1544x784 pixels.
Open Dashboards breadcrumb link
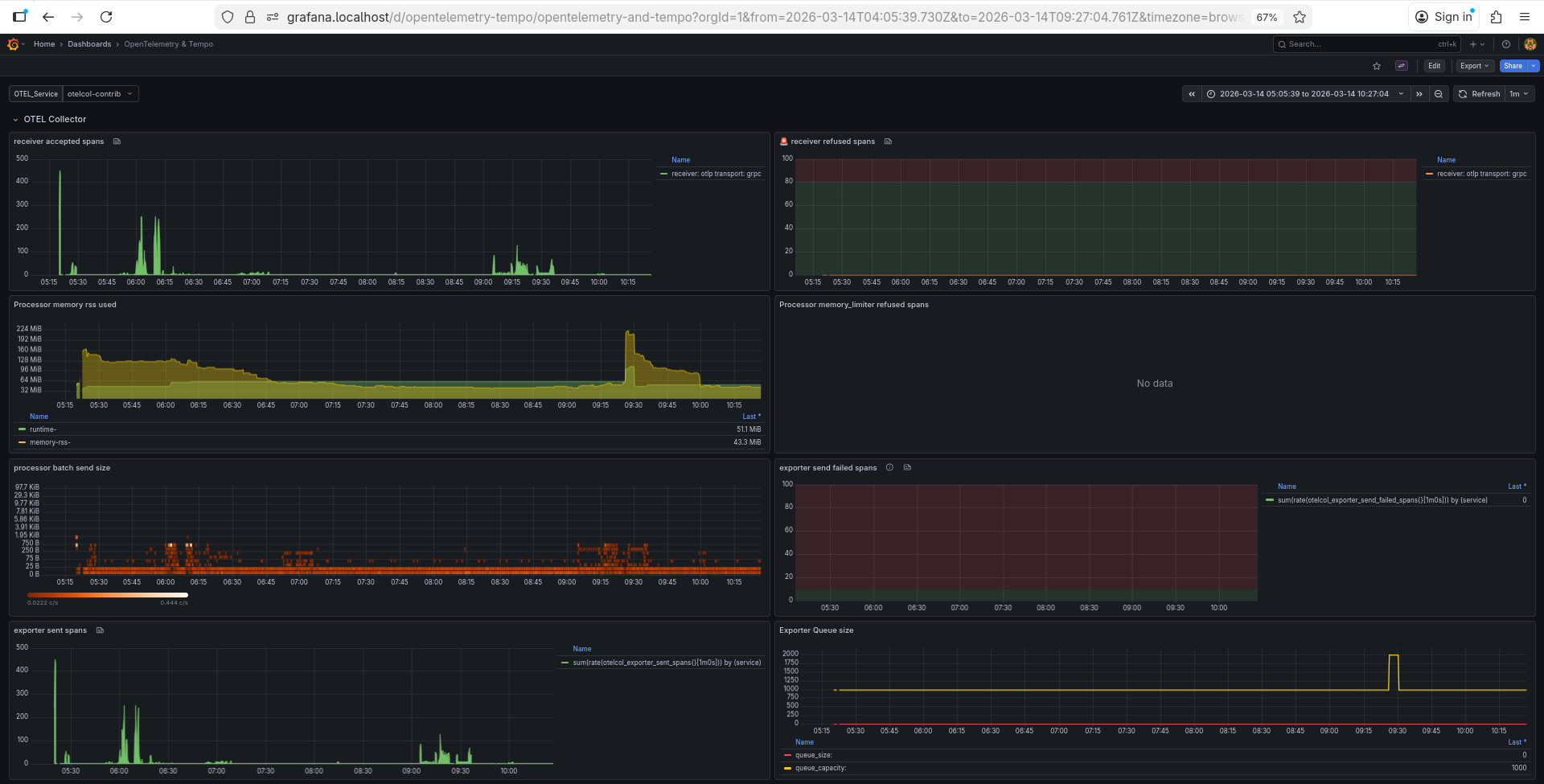pyautogui.click(x=89, y=44)
